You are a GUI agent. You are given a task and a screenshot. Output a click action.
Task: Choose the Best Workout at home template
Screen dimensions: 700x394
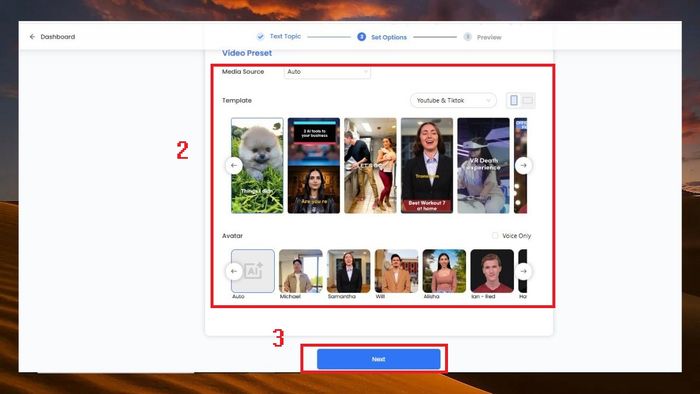427,166
